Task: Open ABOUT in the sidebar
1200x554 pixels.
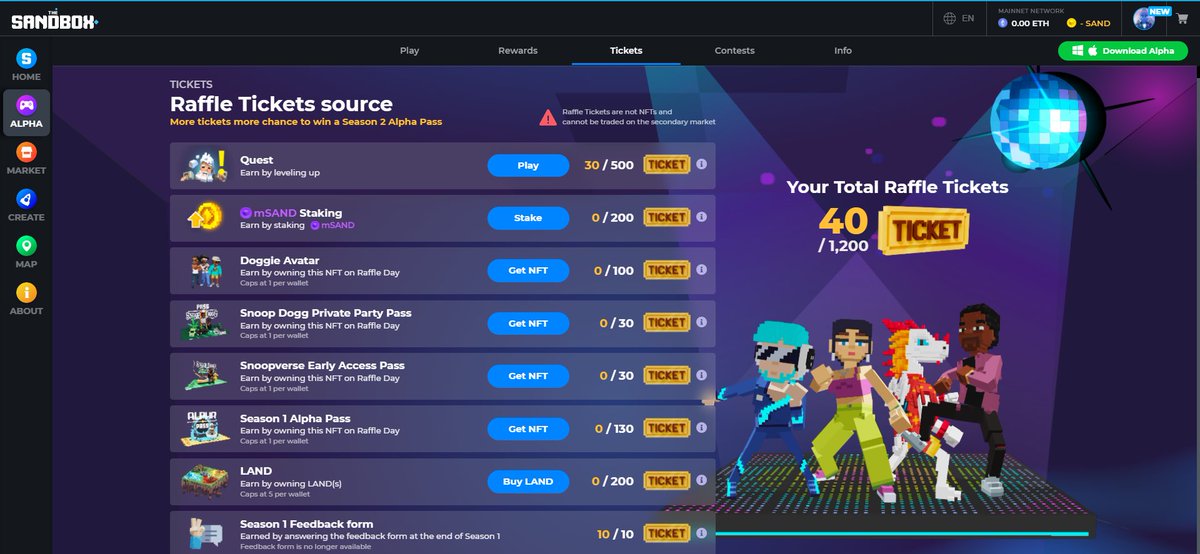Action: coord(26,300)
